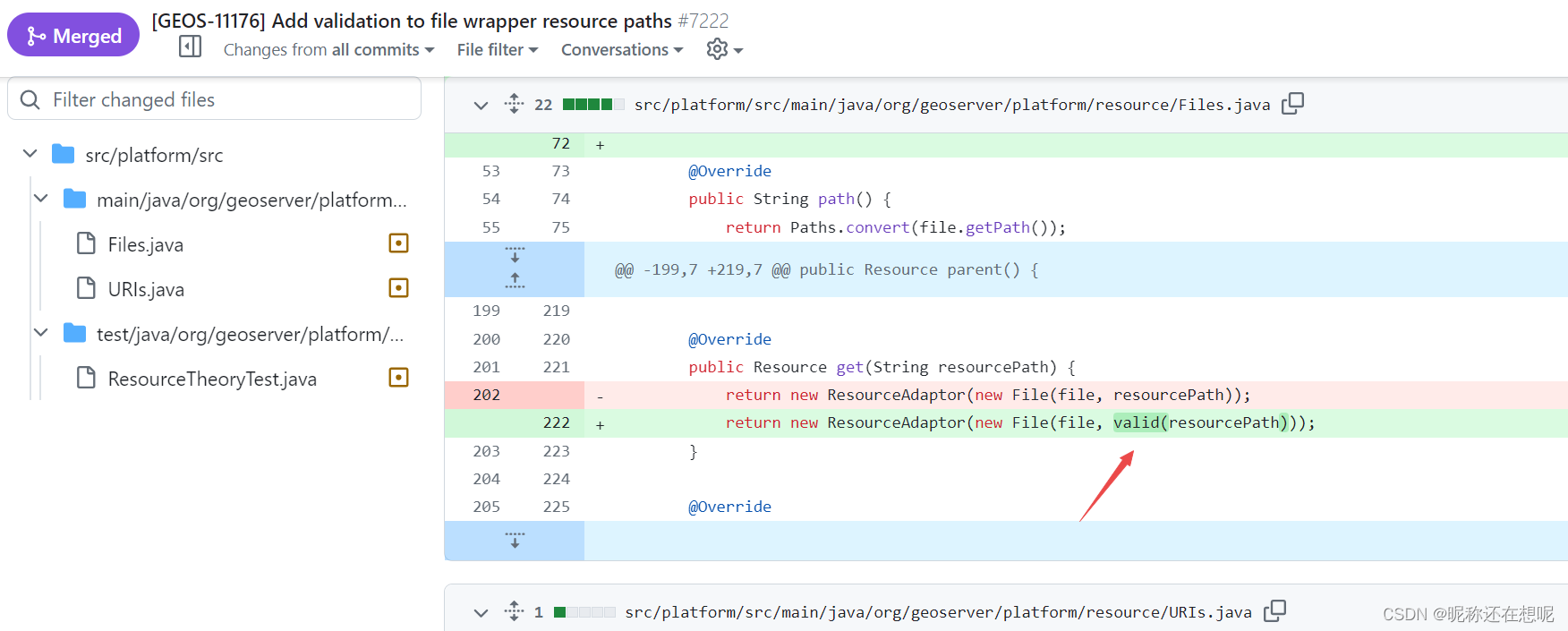Collapse the main/java/org/geoserver/platform folder
Image resolution: width=1568 pixels, height=631 pixels.
tap(40, 199)
